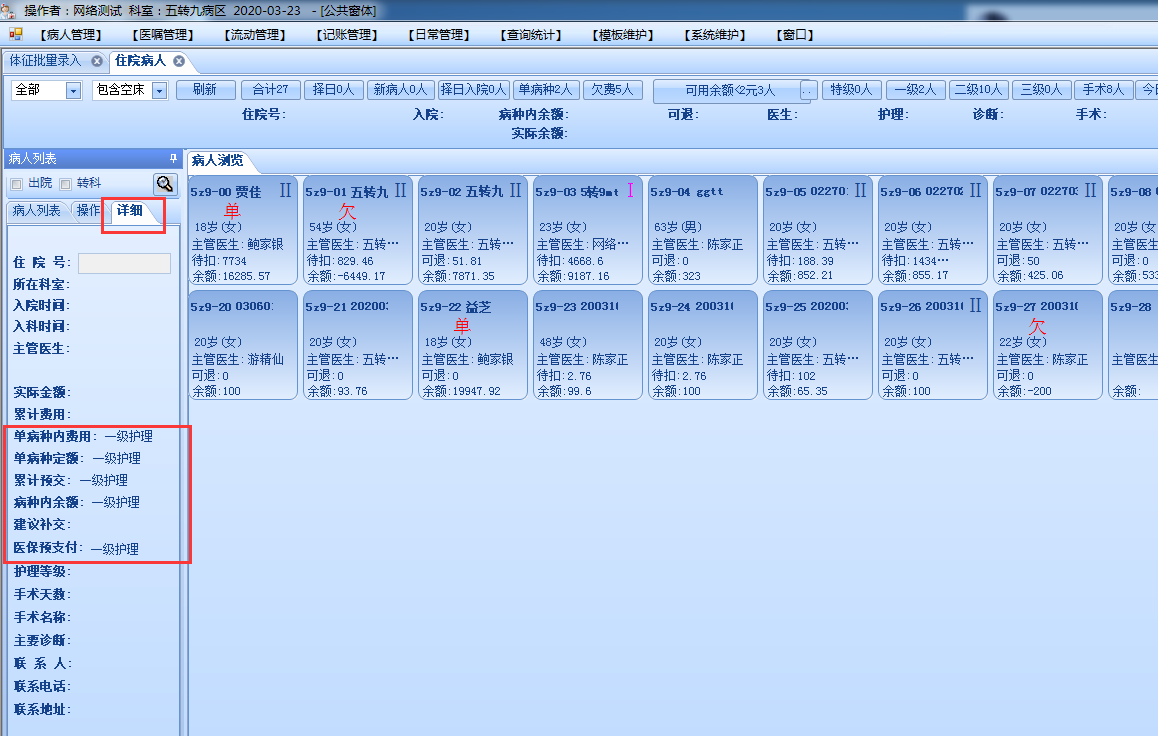Open the 包含空床 dropdown

160,91
